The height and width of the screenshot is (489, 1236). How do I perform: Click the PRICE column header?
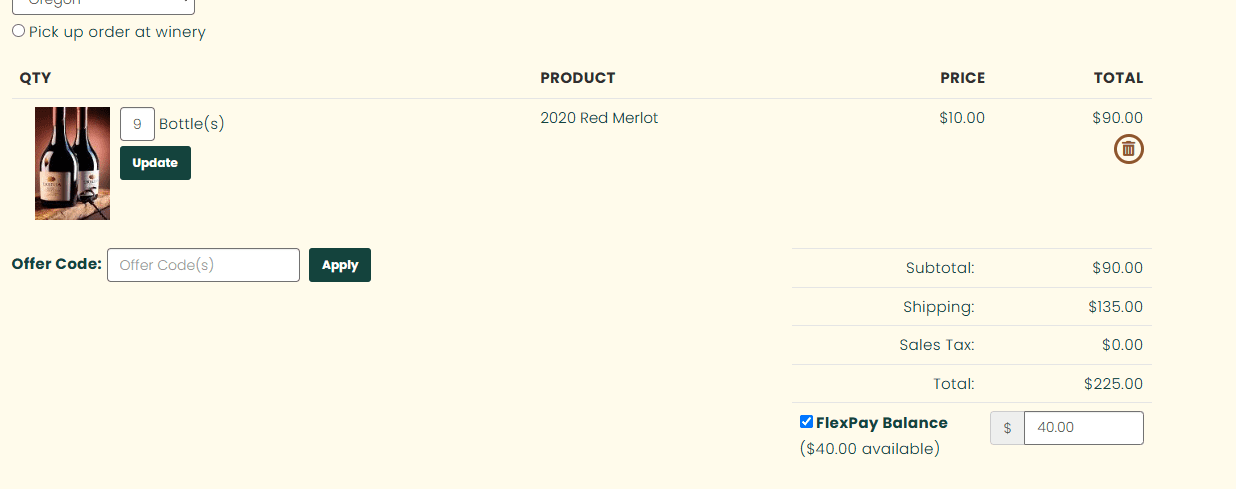point(962,78)
